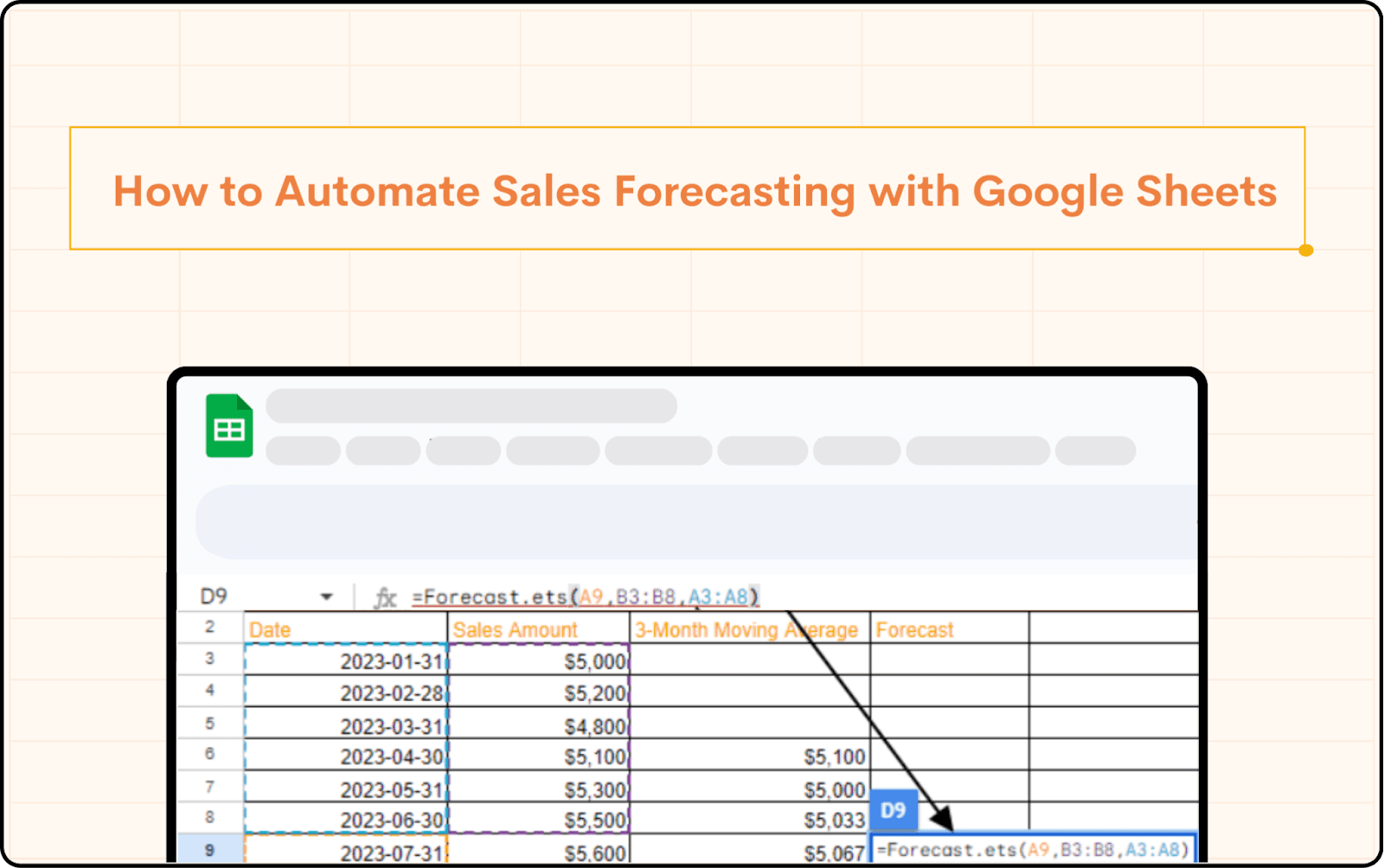Viewport: 1384px width, 868px height.
Task: Select the Sales Amount header cell
Action: (539, 629)
